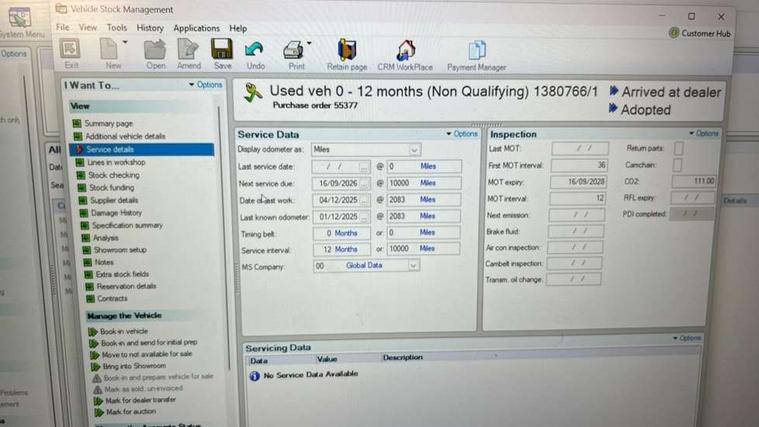Expand Display odometer as dropdown

point(414,149)
